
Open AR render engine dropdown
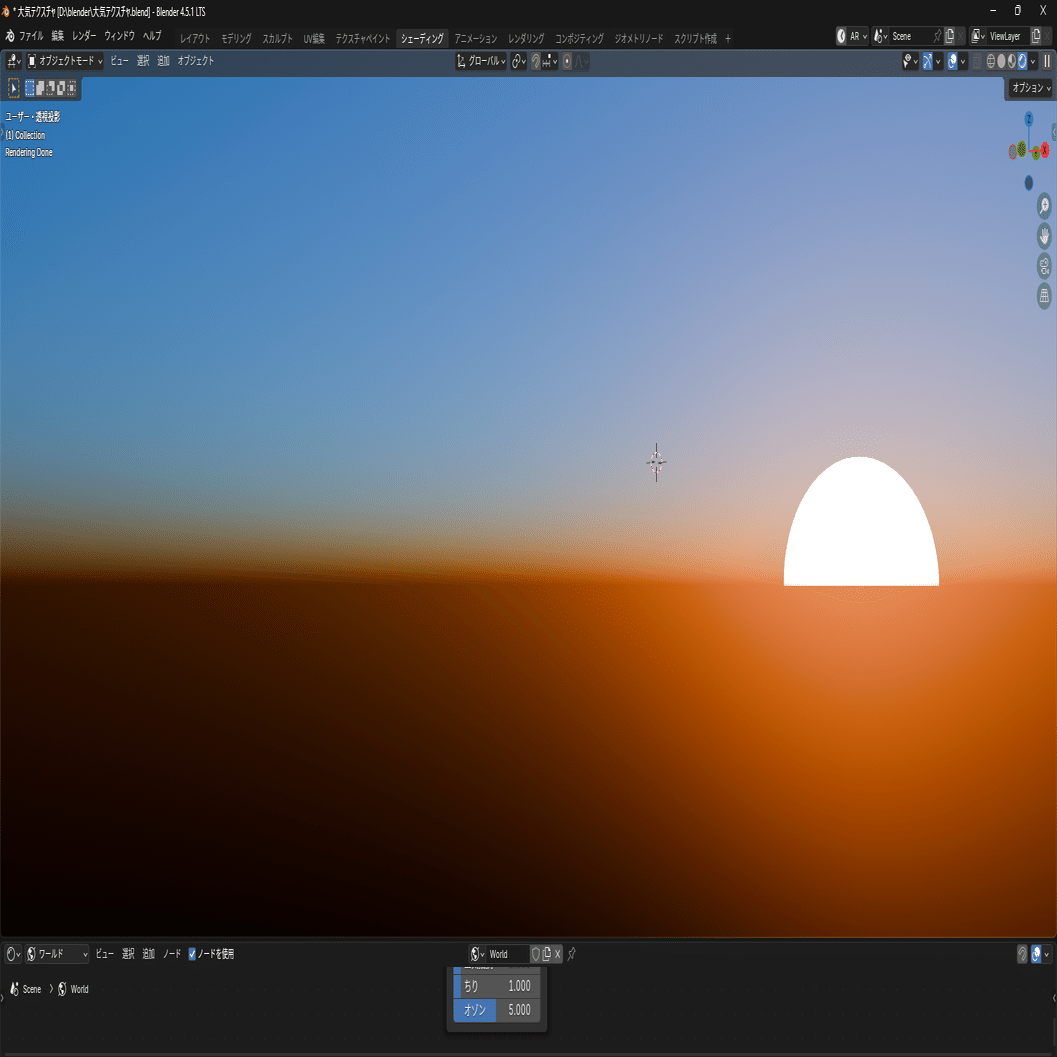click(852, 36)
